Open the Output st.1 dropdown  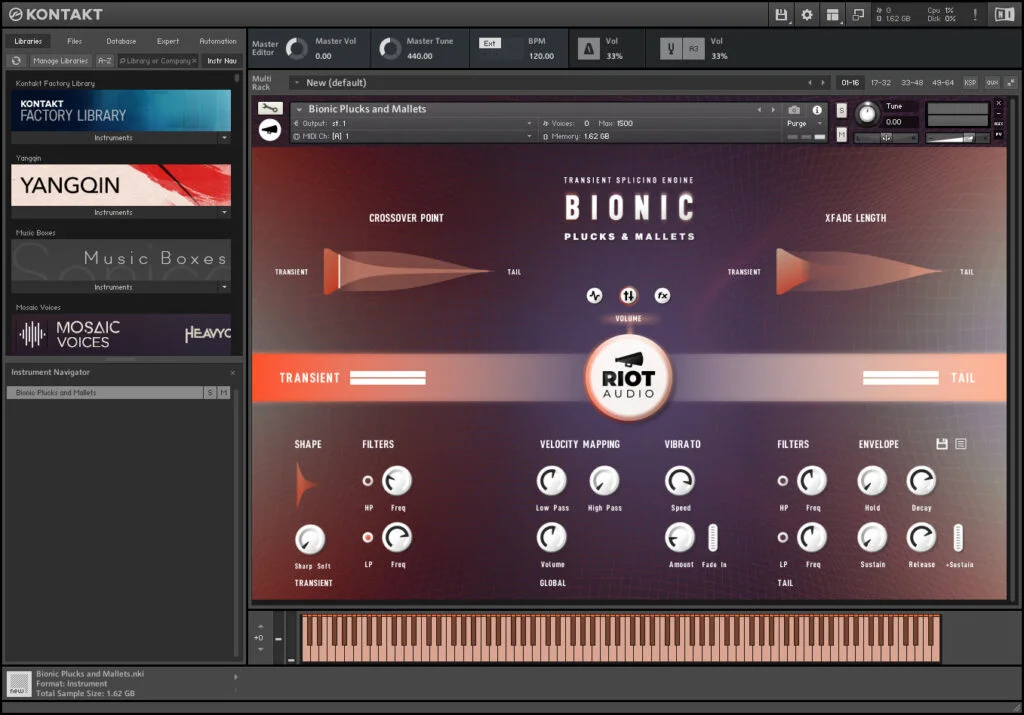point(412,123)
